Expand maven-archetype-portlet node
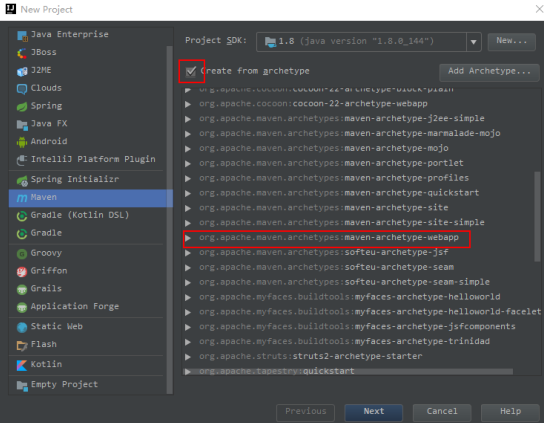Viewport: 544px width, 423px height. pyautogui.click(x=188, y=163)
